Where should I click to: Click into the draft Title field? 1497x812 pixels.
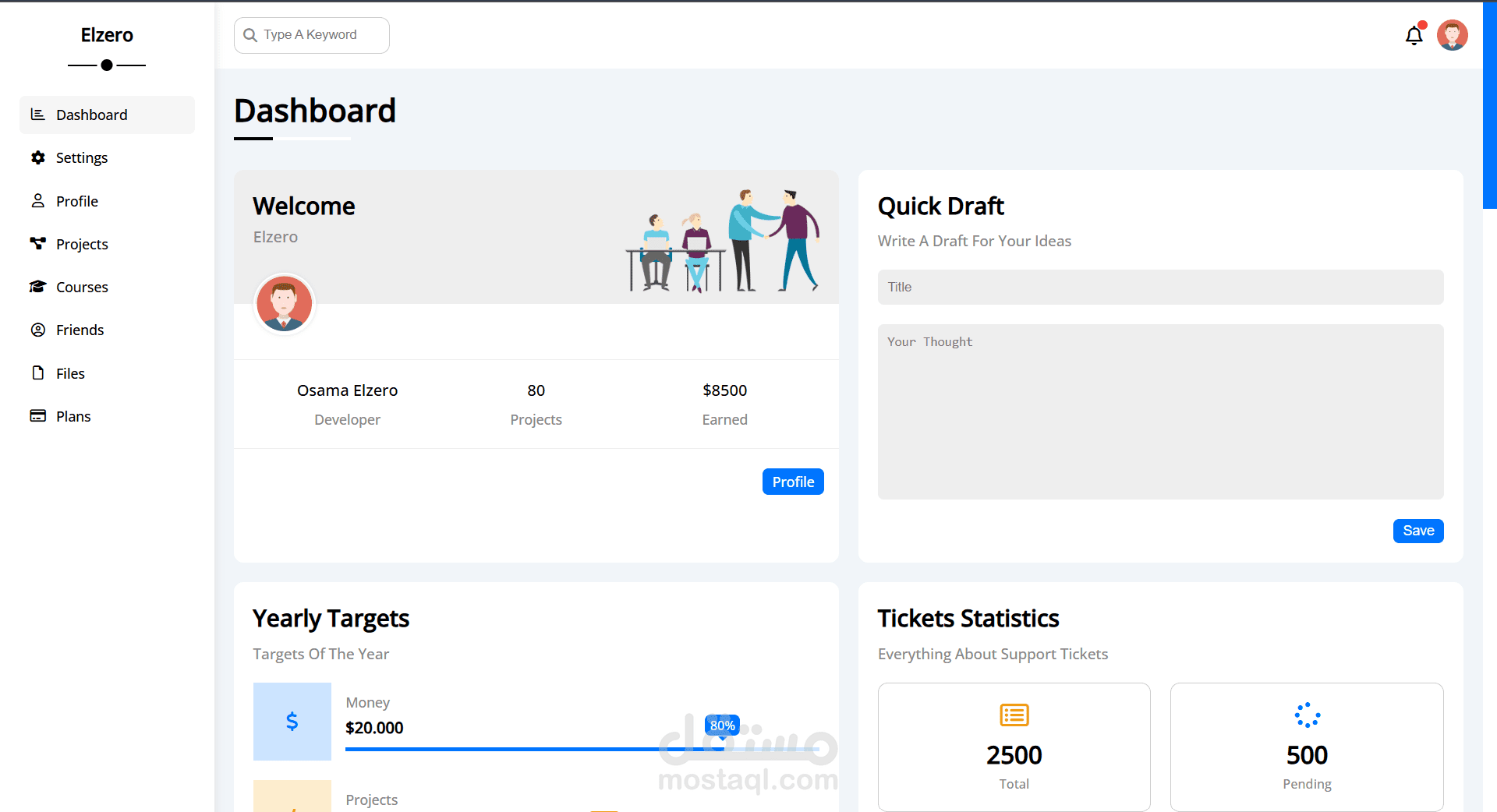click(x=1160, y=287)
